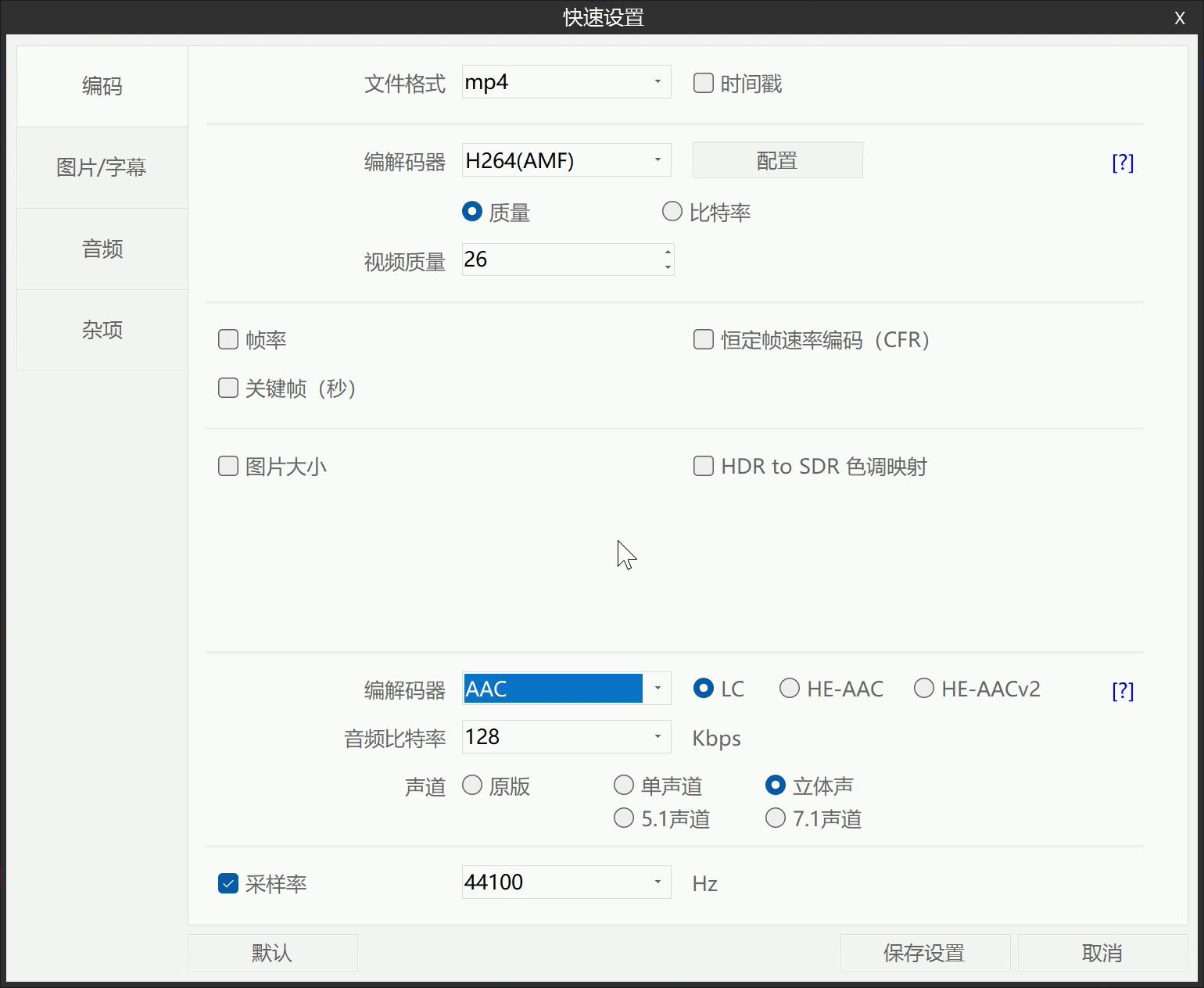The height and width of the screenshot is (988, 1204).
Task: Switch to the 音频 tab
Action: 102,249
